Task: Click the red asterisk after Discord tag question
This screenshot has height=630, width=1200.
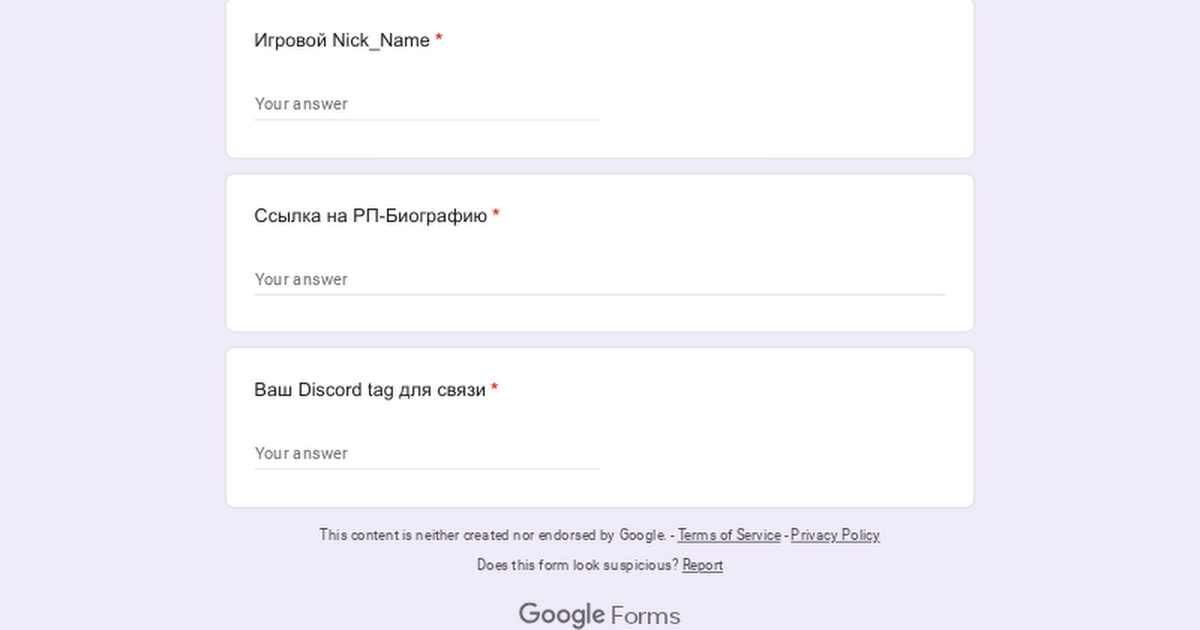Action: pyautogui.click(x=494, y=389)
